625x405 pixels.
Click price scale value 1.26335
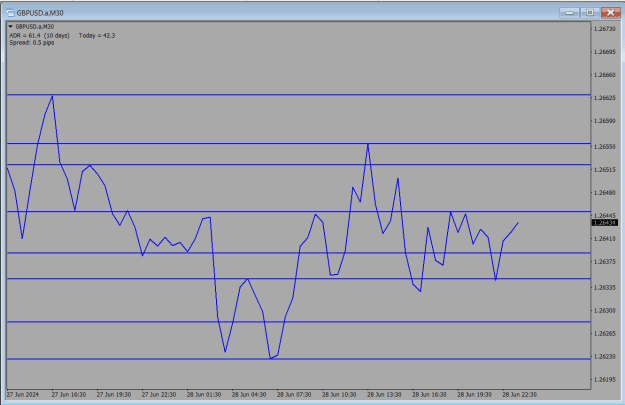point(605,287)
